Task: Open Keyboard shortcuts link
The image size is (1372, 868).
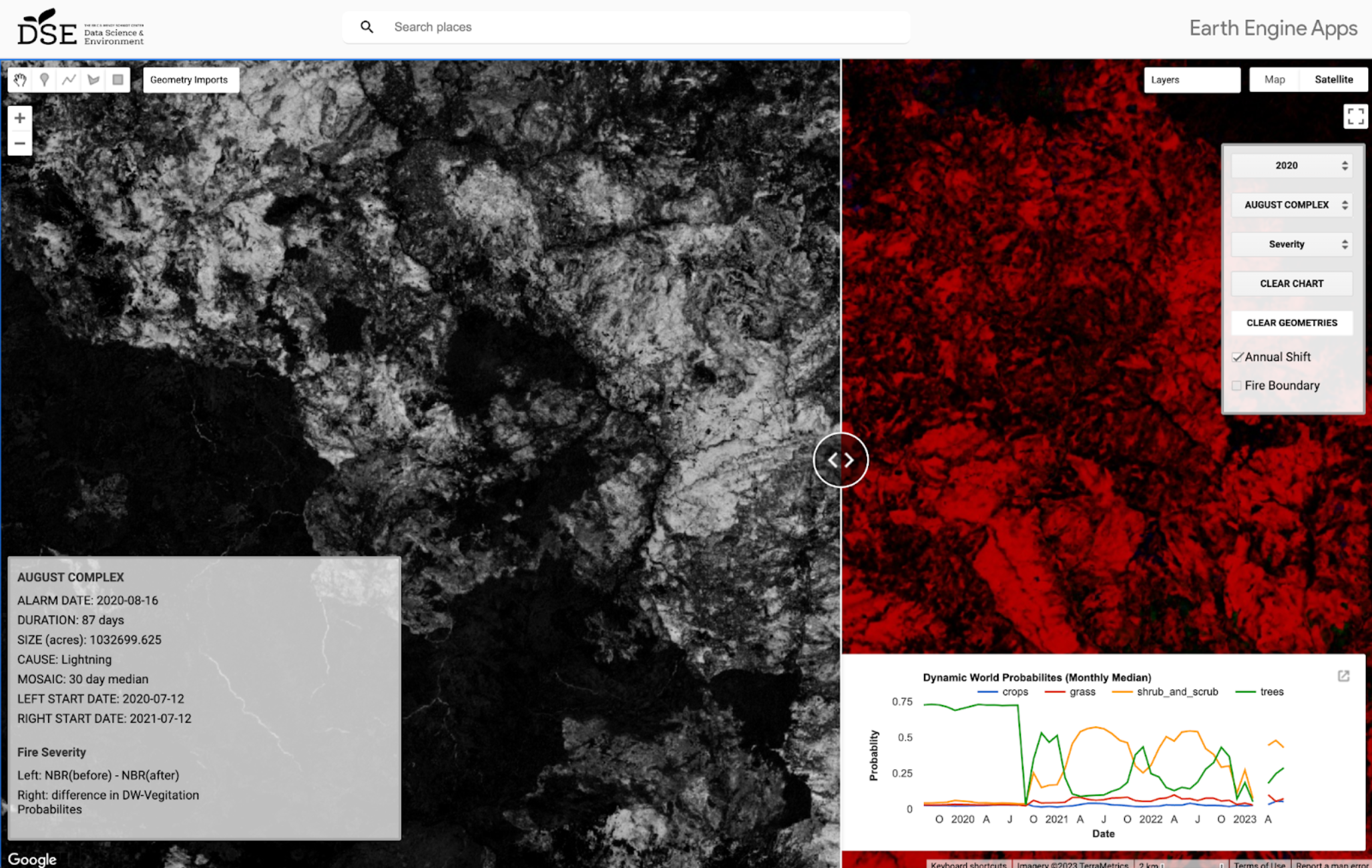Action: pyautogui.click(x=968, y=864)
